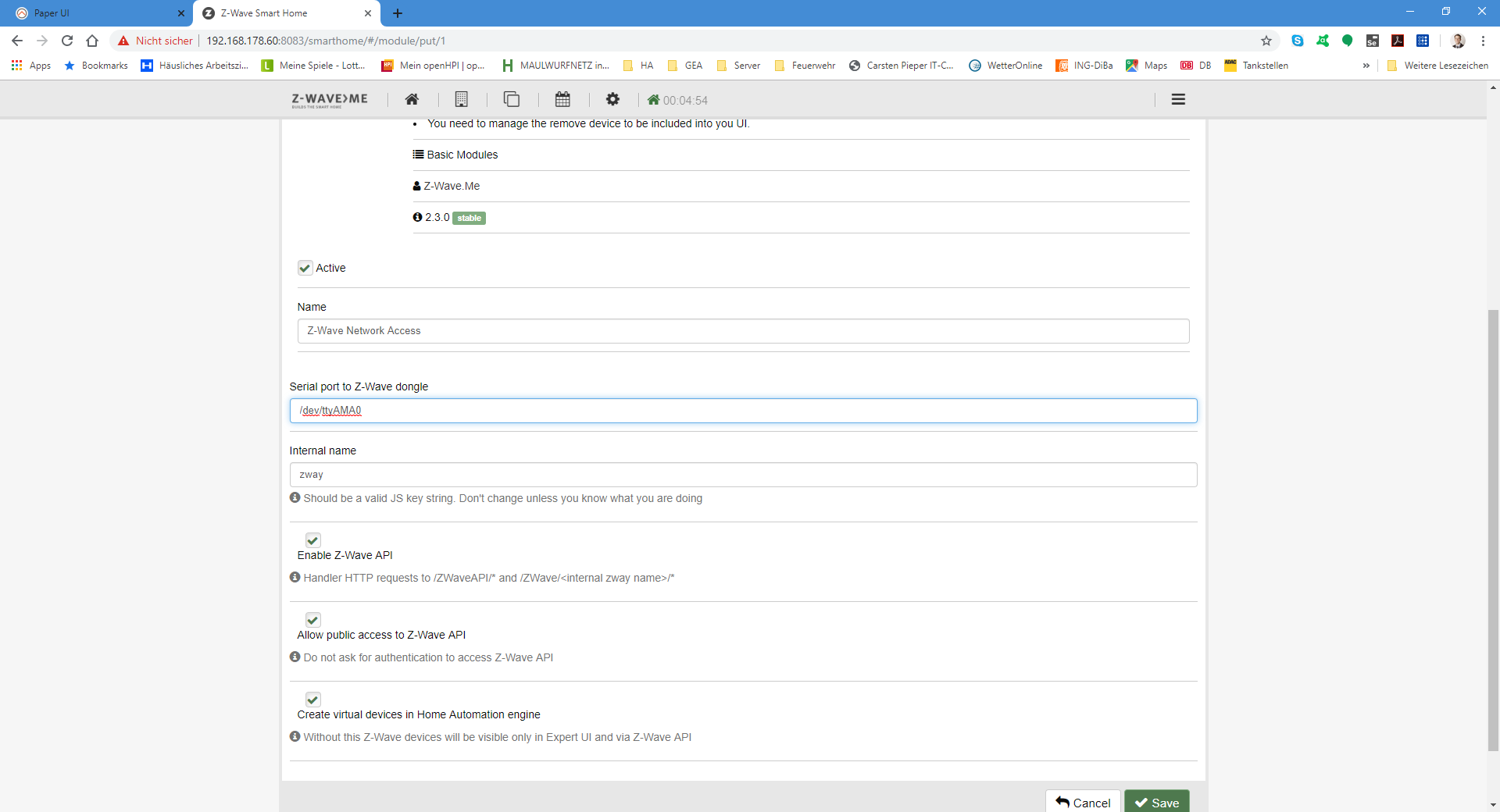Close the Z-Wave Smart Home tab
Viewport: 1500px width, 812px height.
(368, 13)
